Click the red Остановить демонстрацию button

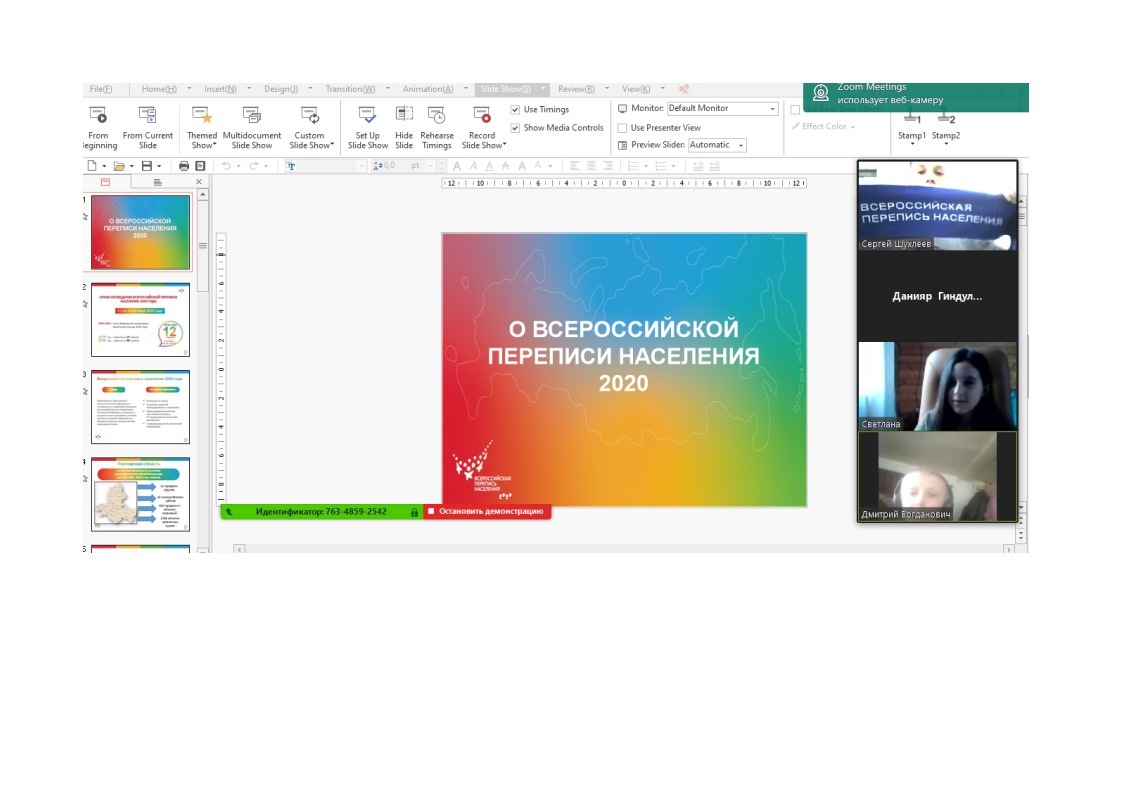[486, 511]
